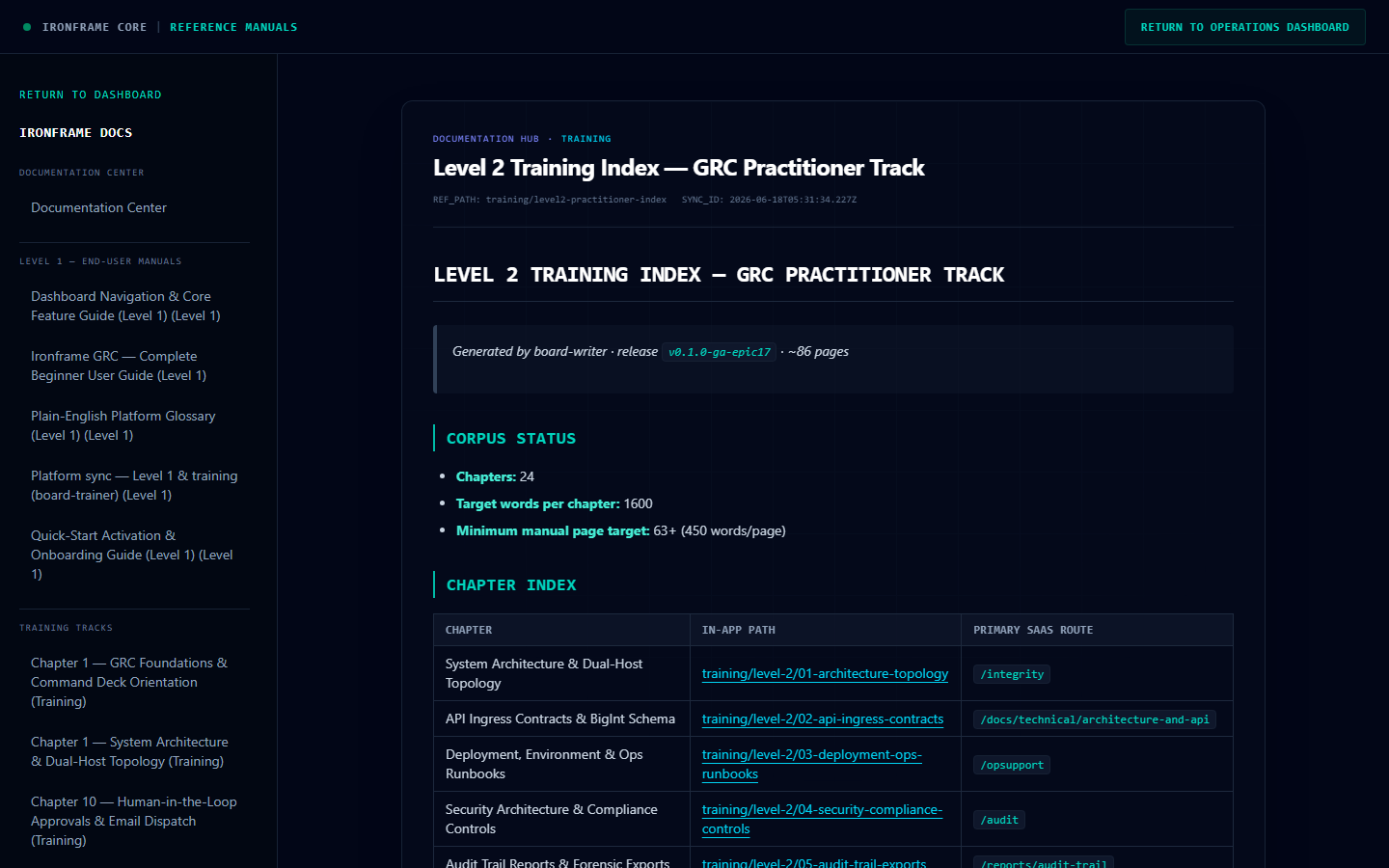Click the /opsupport route chip

1012,765
